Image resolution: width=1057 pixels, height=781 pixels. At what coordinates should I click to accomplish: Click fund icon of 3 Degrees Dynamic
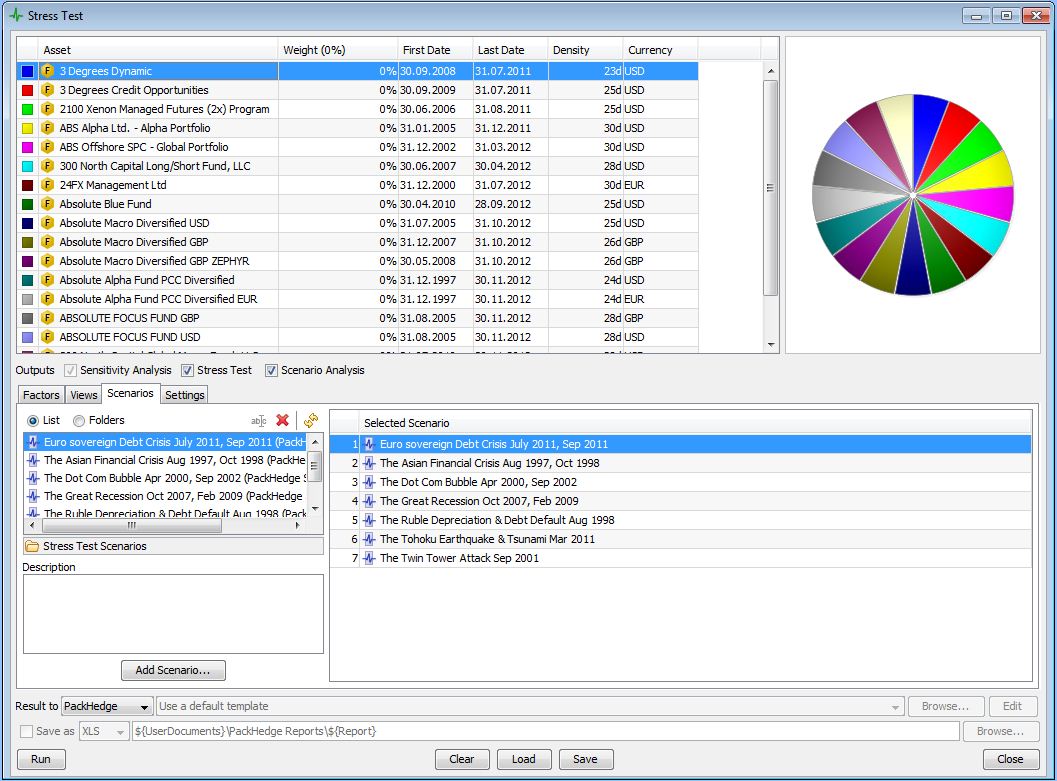pos(47,71)
